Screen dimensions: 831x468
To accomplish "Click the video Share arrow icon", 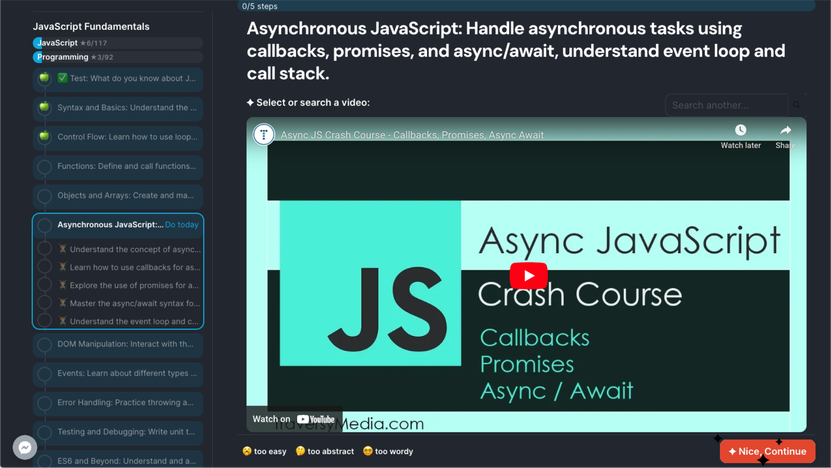I will coord(785,130).
